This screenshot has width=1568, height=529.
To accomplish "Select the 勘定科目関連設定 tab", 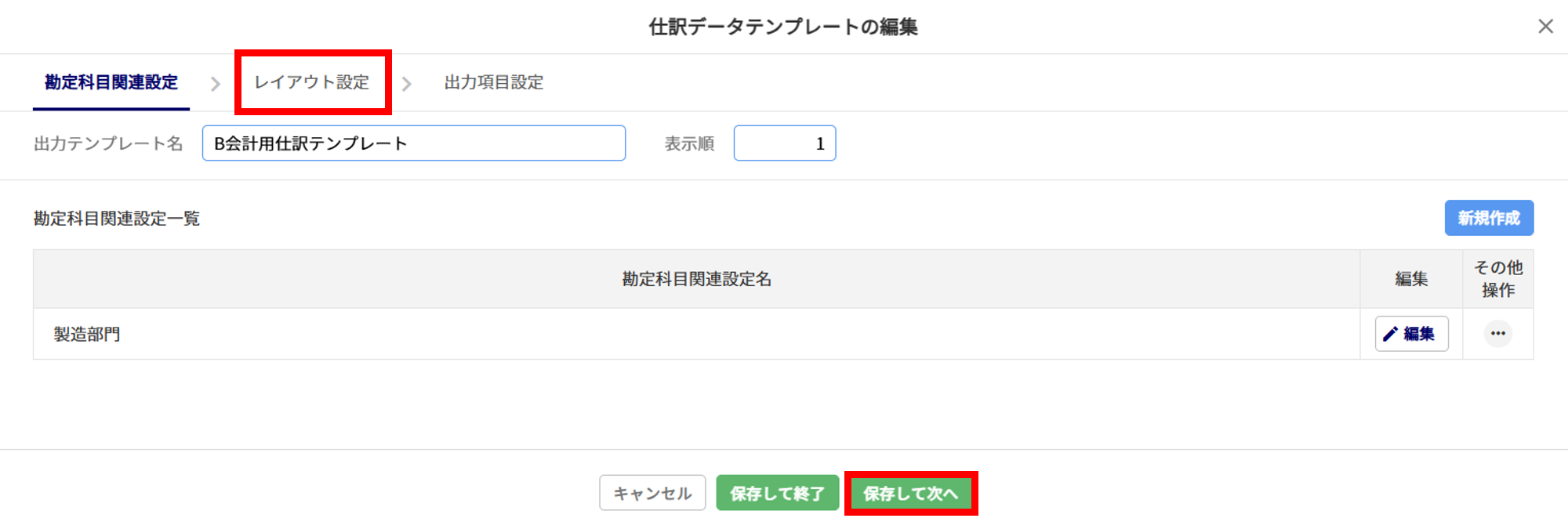I will [x=111, y=82].
